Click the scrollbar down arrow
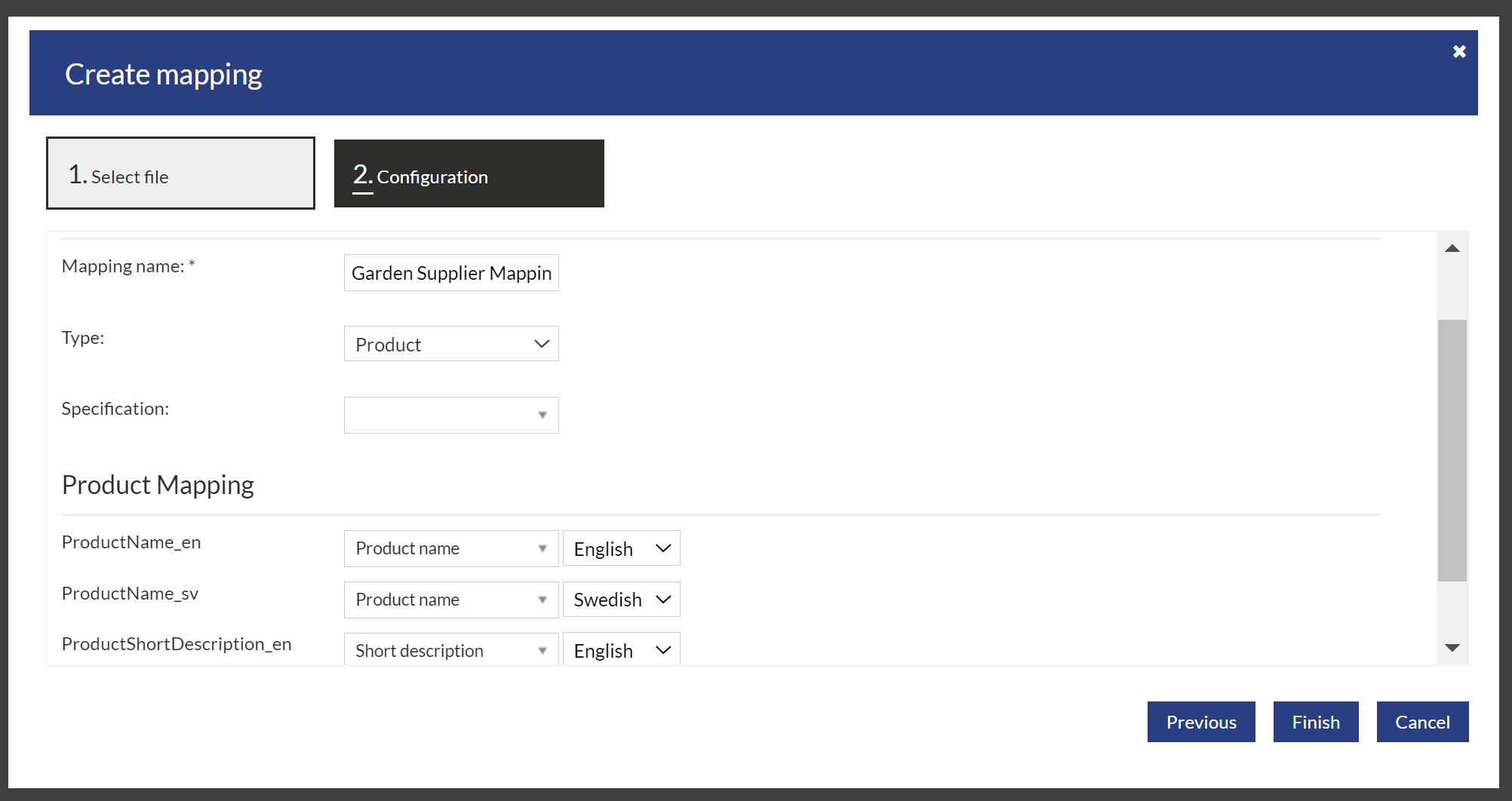The image size is (1512, 801). coord(1452,648)
